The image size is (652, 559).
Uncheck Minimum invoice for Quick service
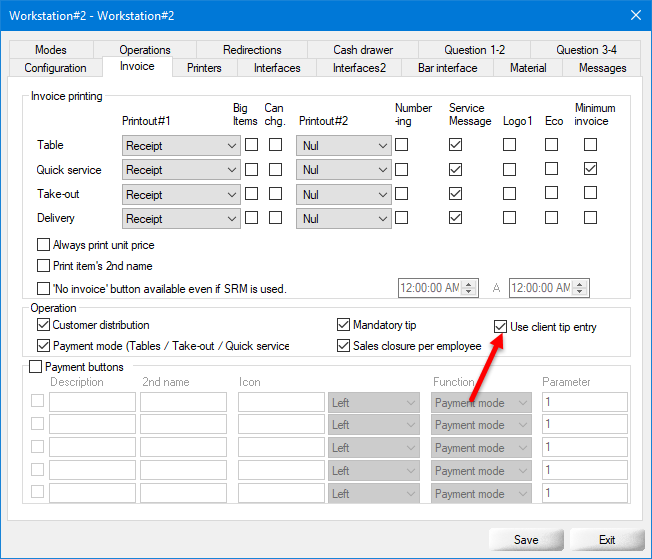590,169
